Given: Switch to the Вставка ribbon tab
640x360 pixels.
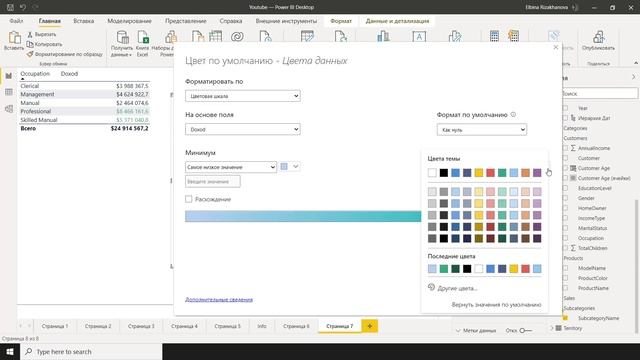Looking at the screenshot, I should pyautogui.click(x=84, y=21).
